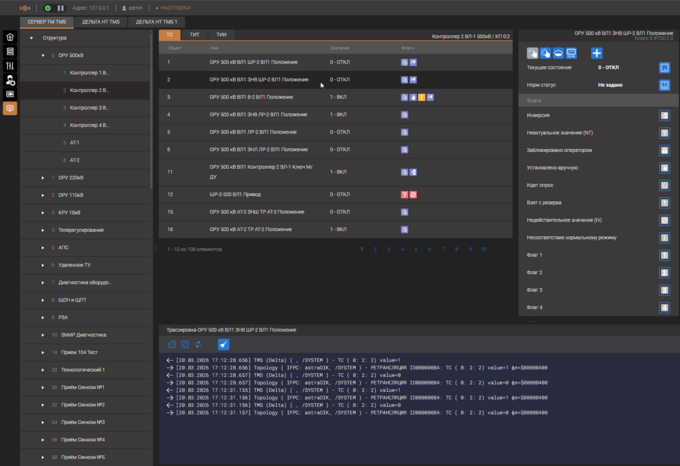The image size is (680, 466).
Task: Click the user management sidebar icon
Action: tap(10, 79)
